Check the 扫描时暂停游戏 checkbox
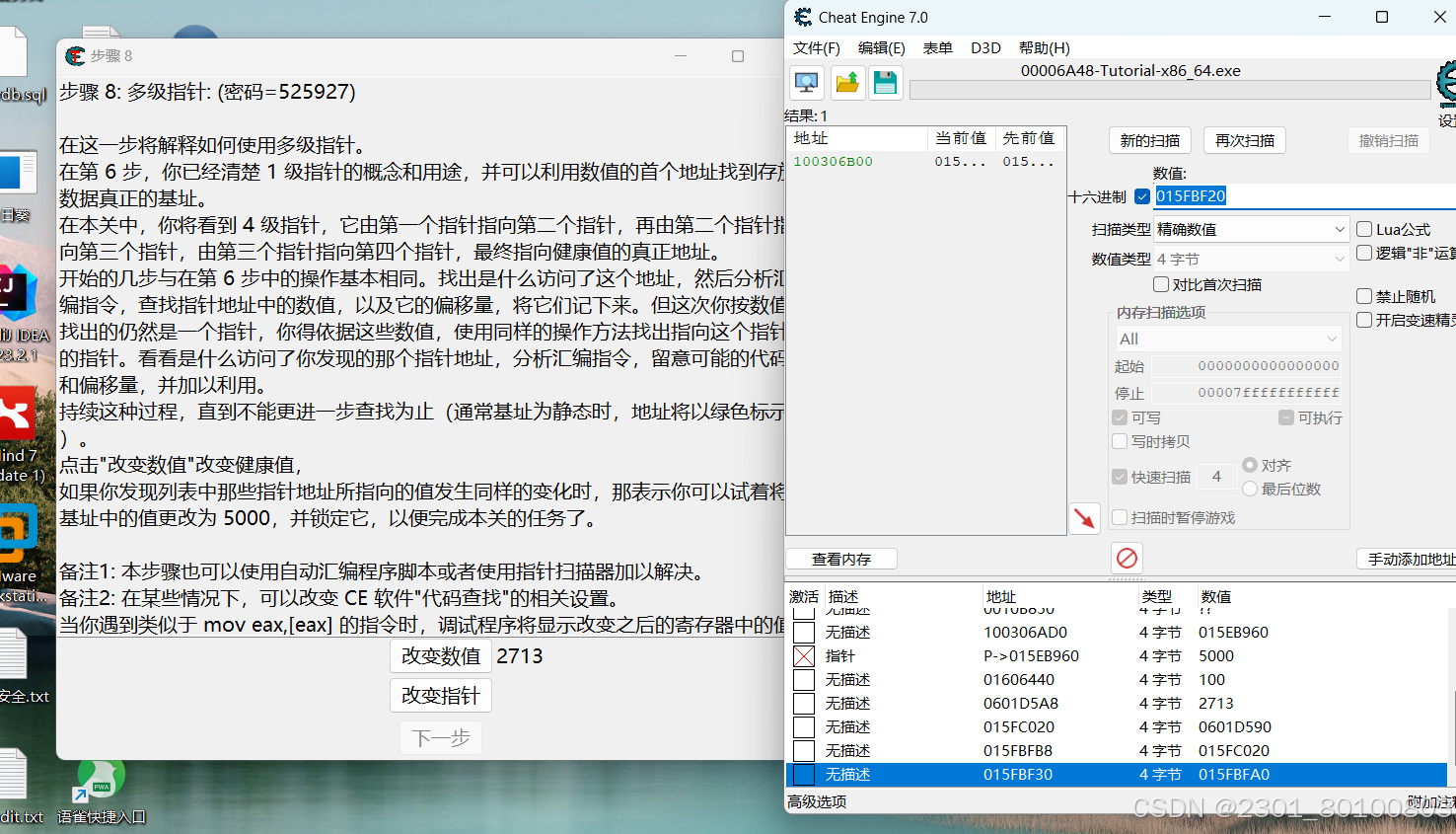1456x834 pixels. 1120,517
